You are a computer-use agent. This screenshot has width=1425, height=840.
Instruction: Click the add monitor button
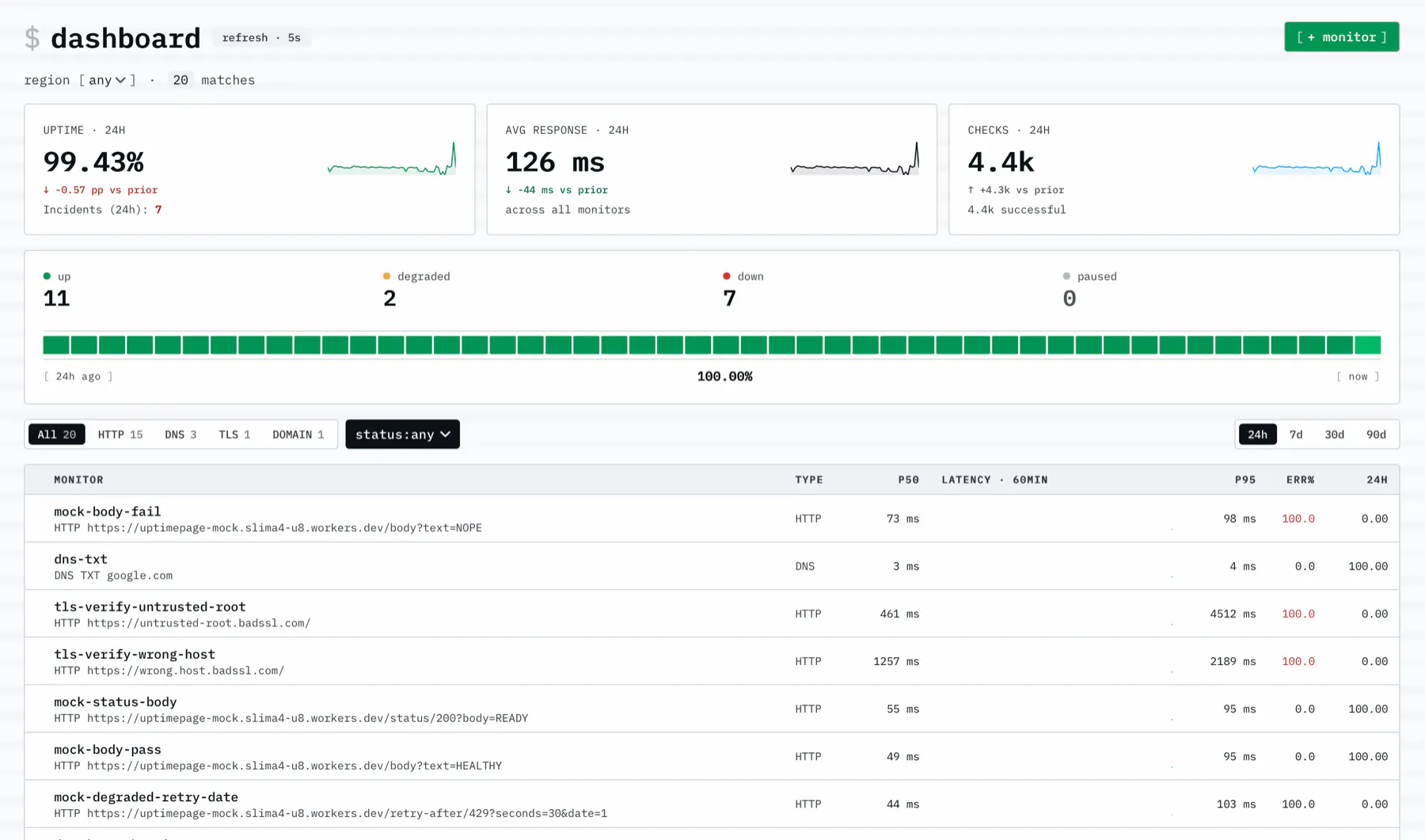click(x=1341, y=37)
